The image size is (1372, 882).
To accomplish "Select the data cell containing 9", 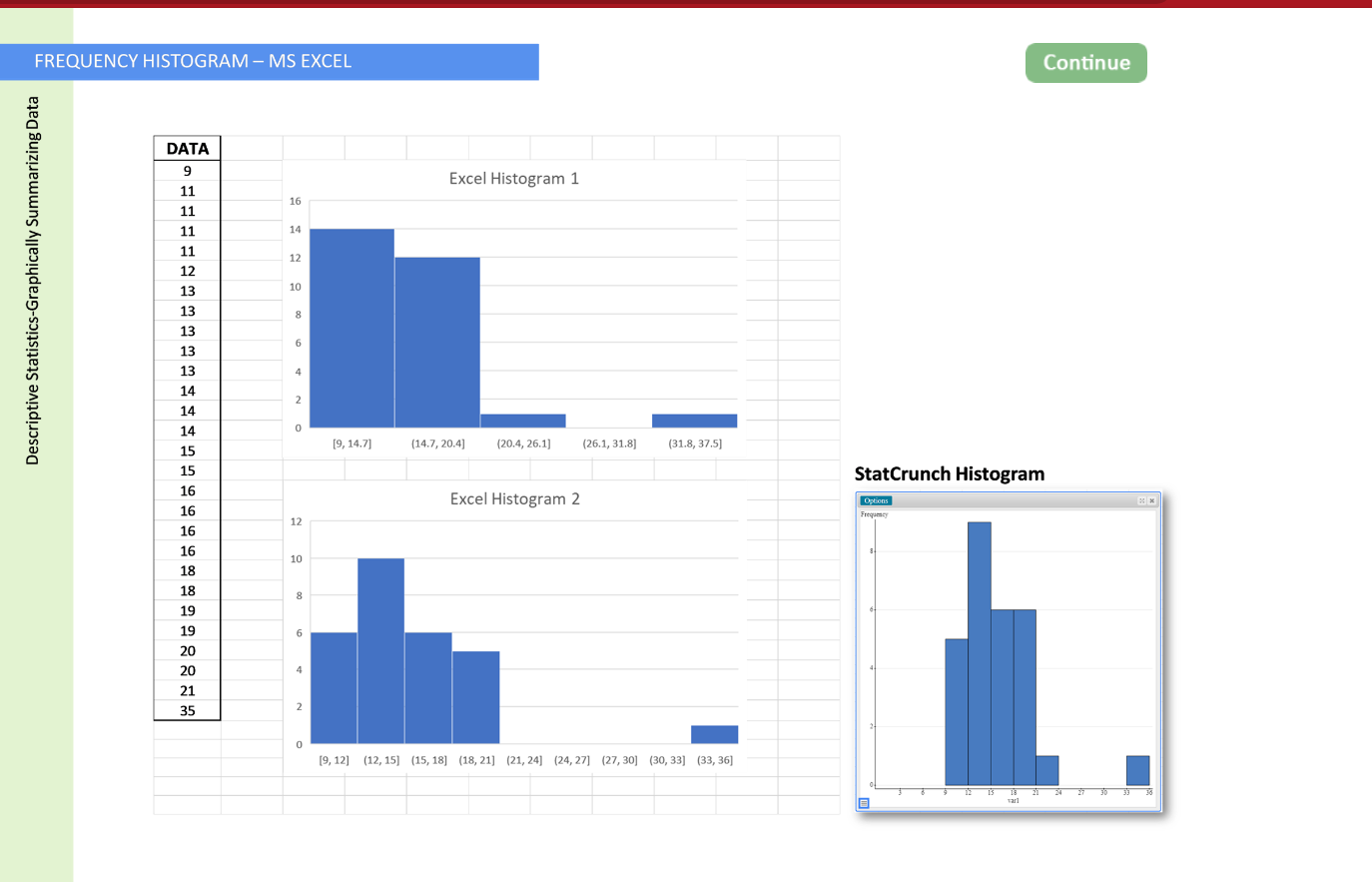I will (187, 171).
